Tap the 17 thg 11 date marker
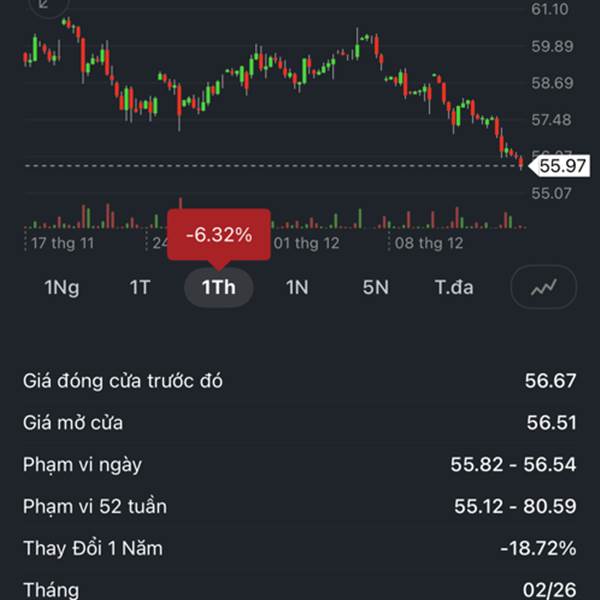 (x=62, y=243)
